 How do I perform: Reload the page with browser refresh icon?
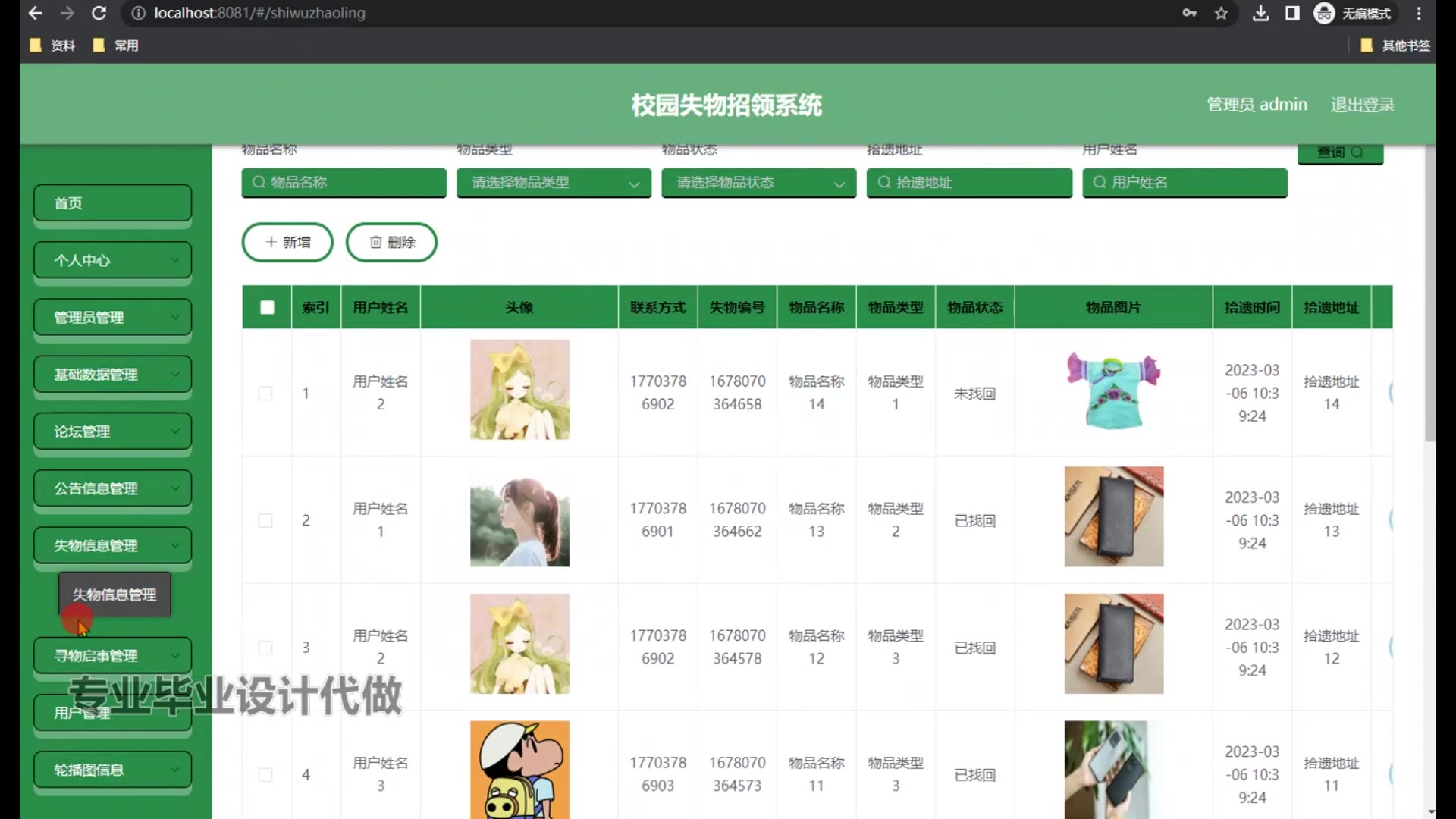(x=99, y=13)
